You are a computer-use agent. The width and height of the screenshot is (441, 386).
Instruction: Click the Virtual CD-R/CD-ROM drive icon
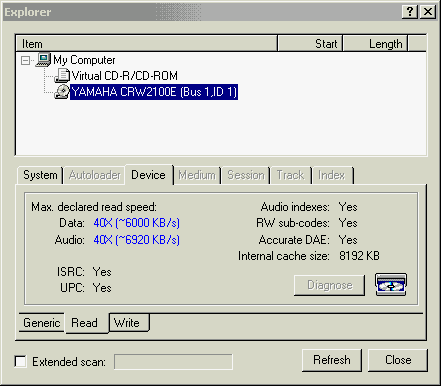[62, 76]
